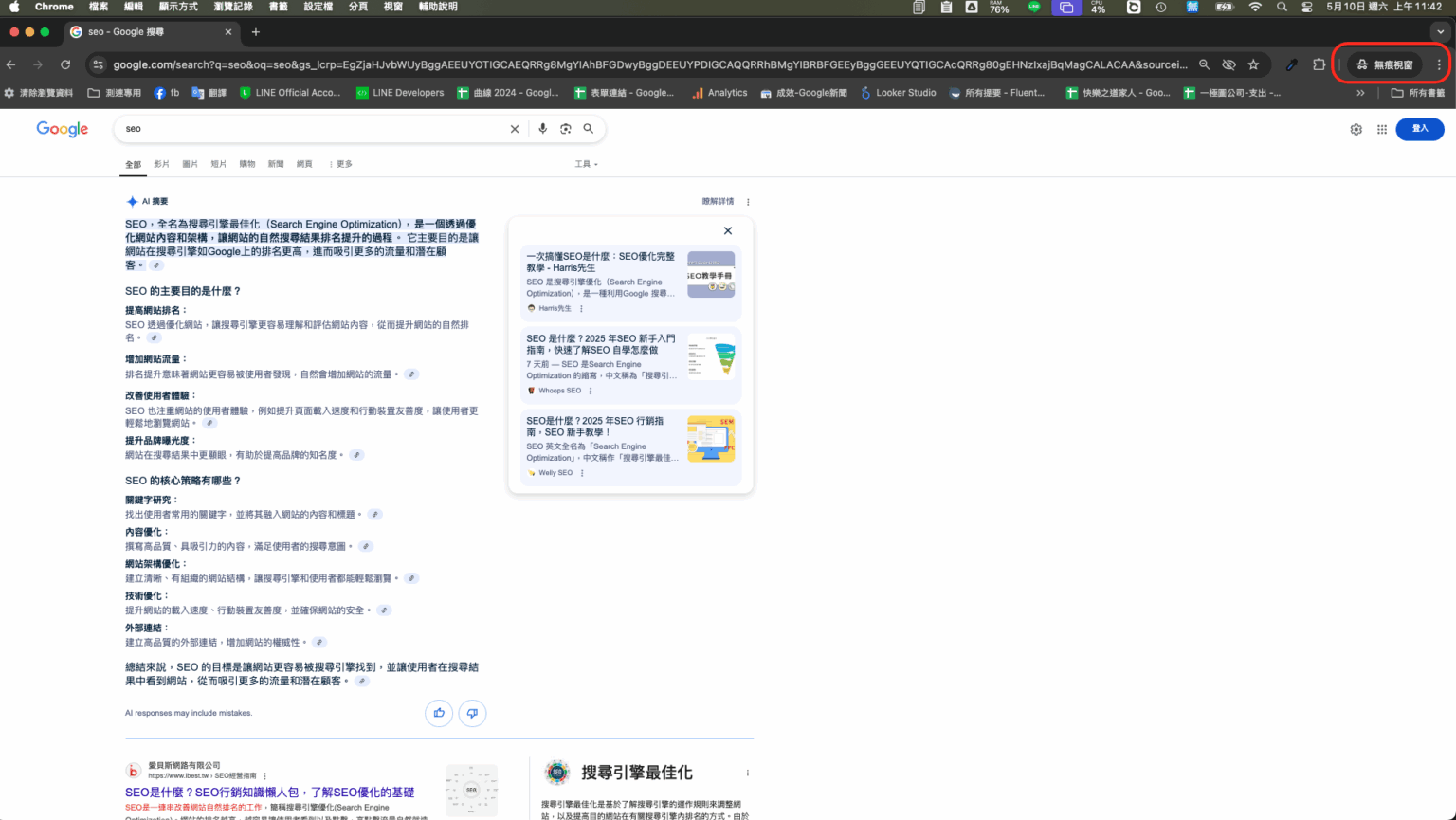This screenshot has width=1456, height=820.
Task: Click the cookie-blocking eye icon in address bar
Action: tap(1228, 64)
